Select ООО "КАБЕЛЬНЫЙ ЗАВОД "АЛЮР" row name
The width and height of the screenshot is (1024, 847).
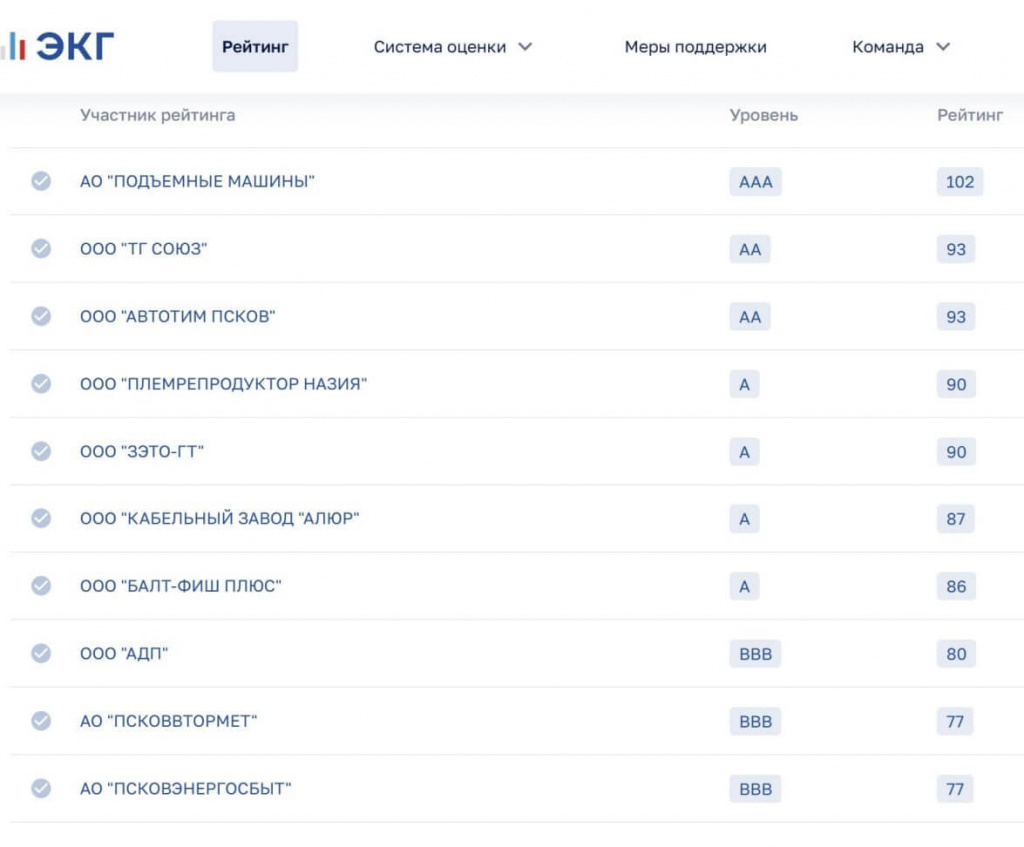[219, 519]
